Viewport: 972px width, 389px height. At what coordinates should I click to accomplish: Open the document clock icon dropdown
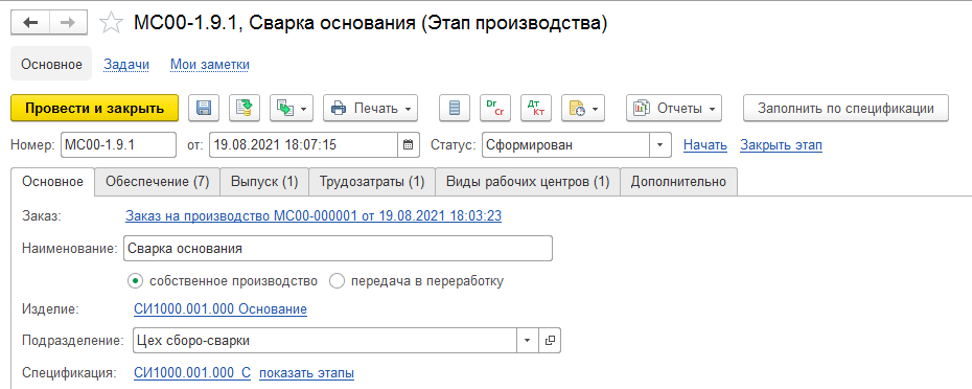click(583, 108)
